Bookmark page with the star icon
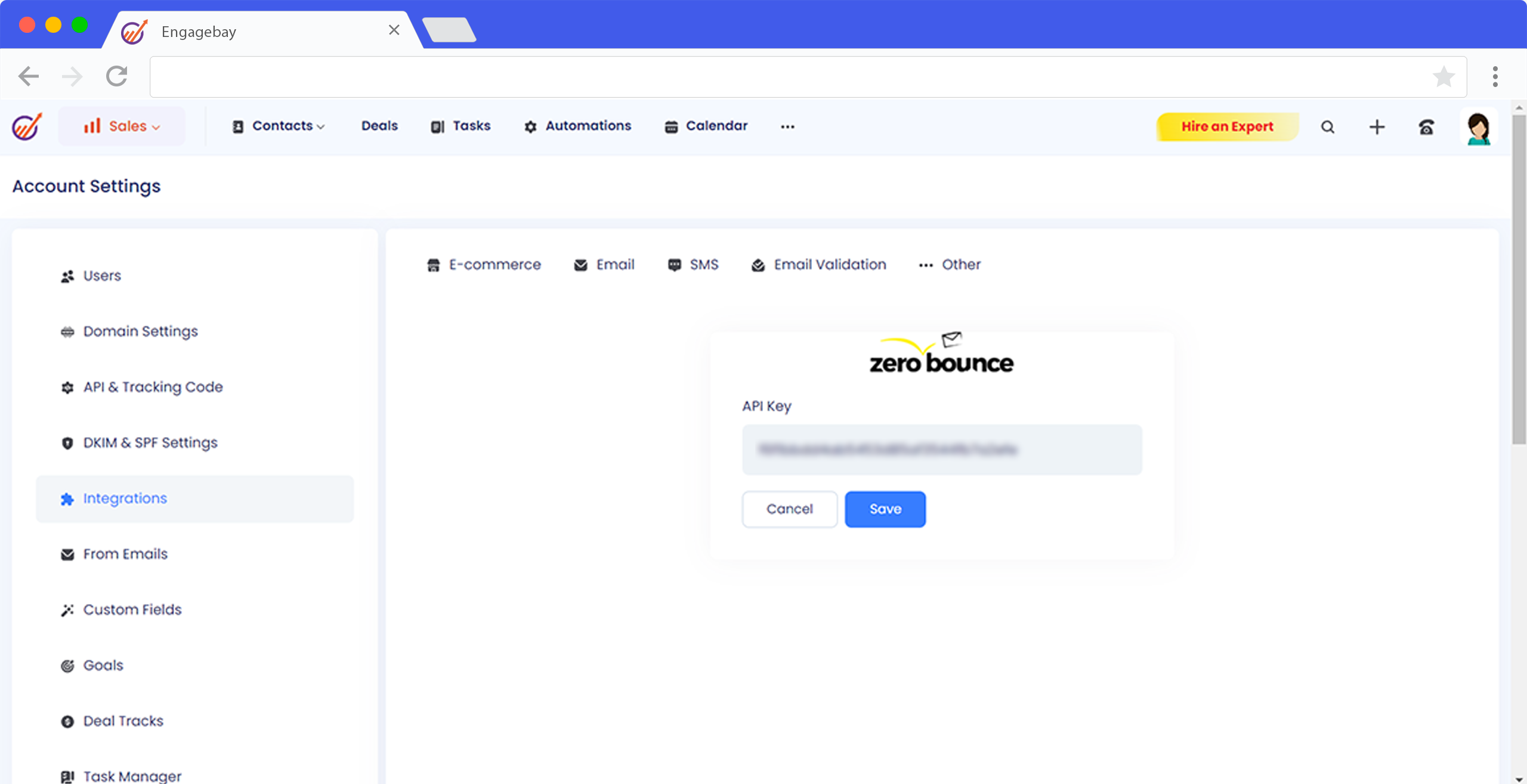The height and width of the screenshot is (784, 1527). click(x=1443, y=77)
